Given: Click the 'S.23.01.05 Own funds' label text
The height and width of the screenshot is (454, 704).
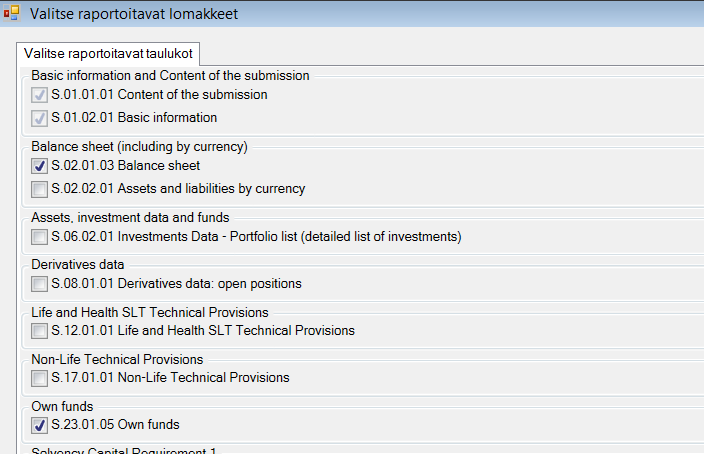Looking at the screenshot, I should (115, 424).
